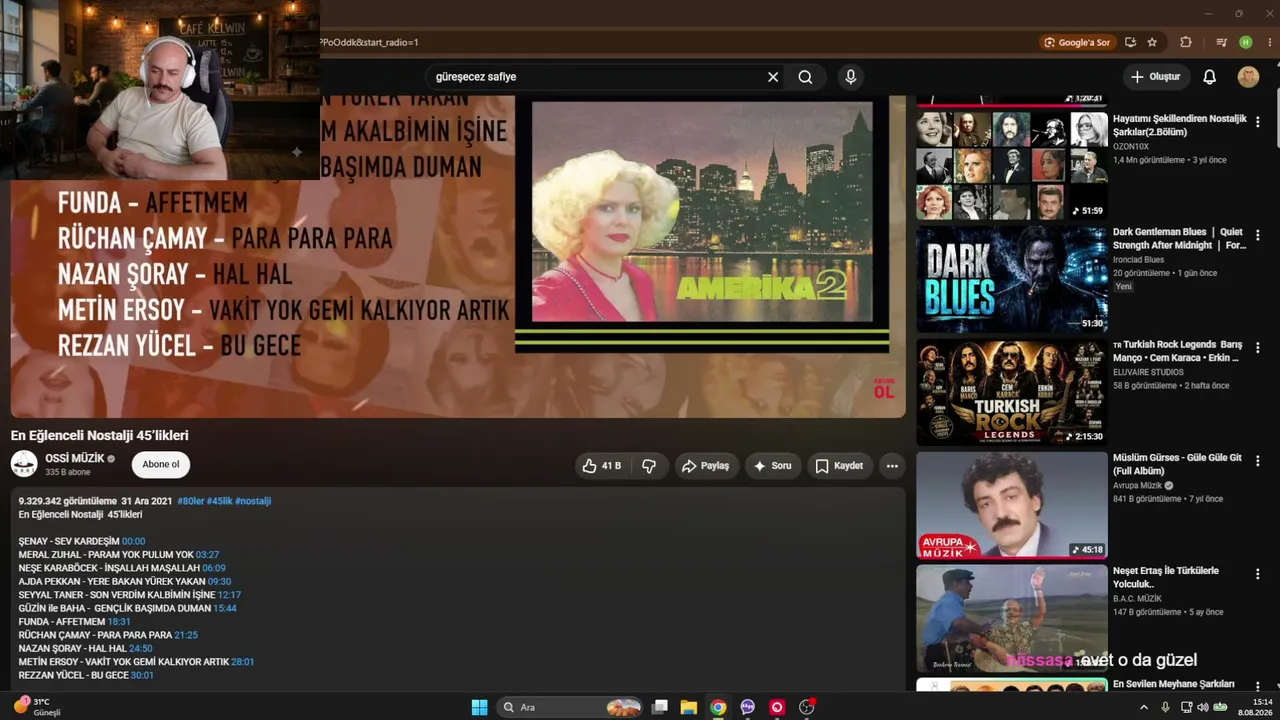Click the #80ler hashtag
1280x720 pixels.
[190, 501]
